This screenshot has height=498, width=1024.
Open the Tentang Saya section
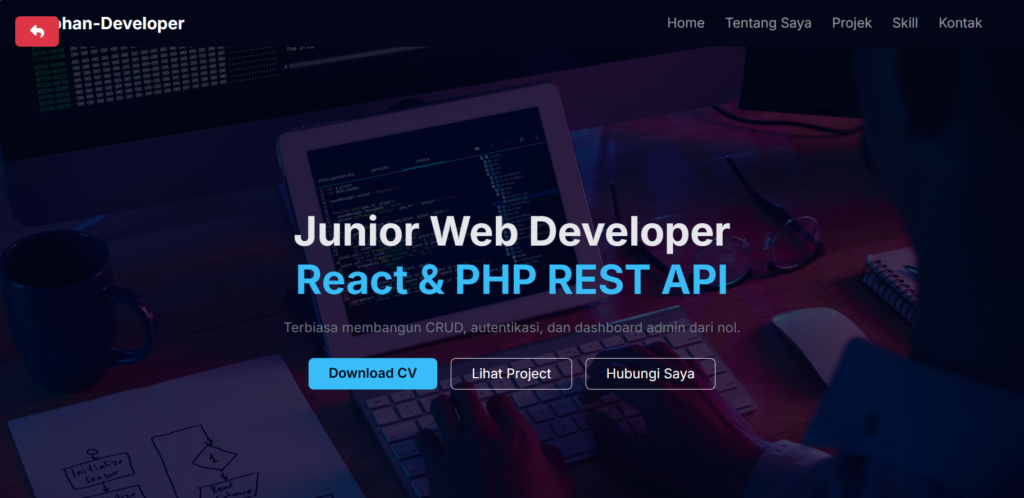point(768,23)
